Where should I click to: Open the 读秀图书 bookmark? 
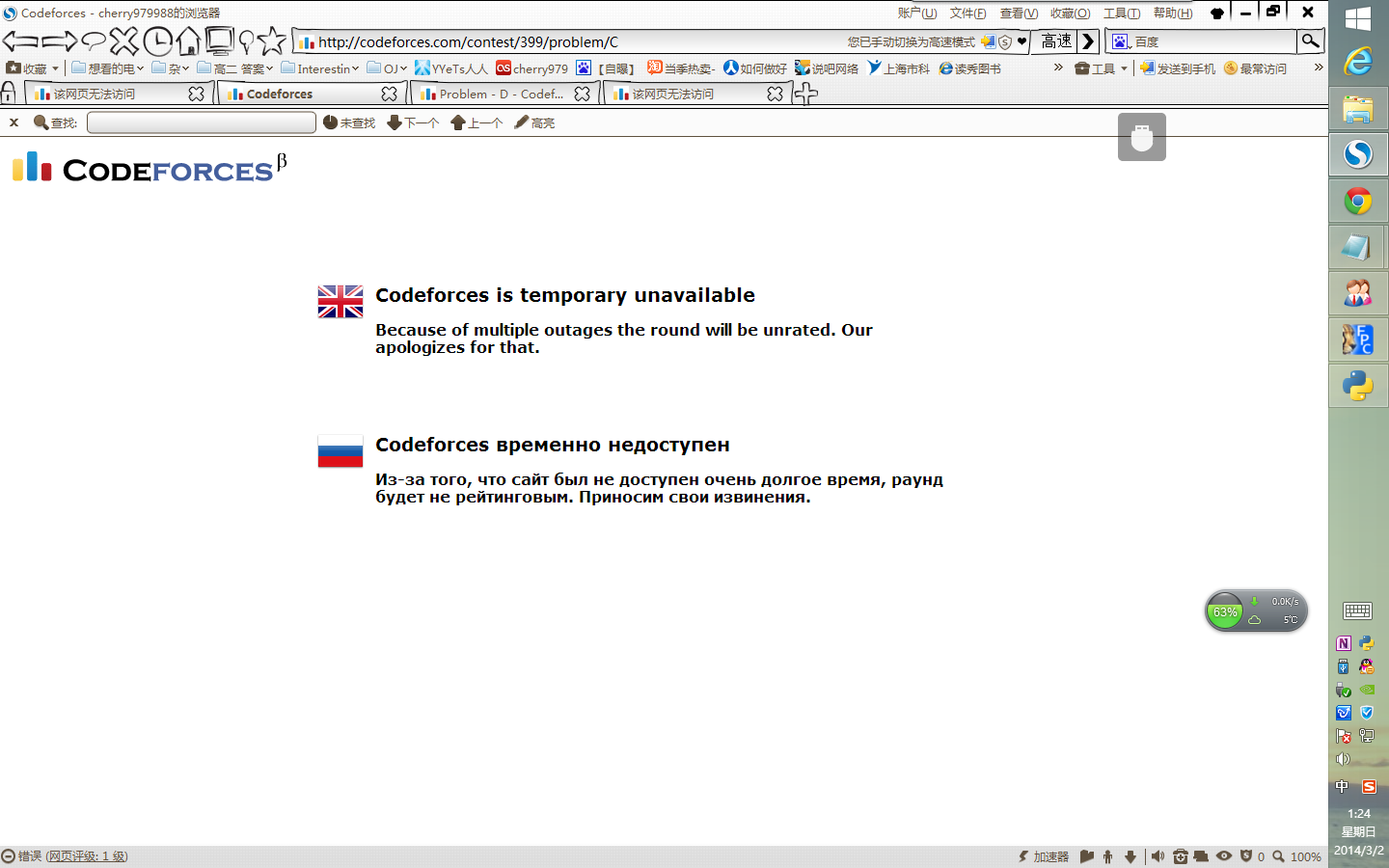(969, 68)
